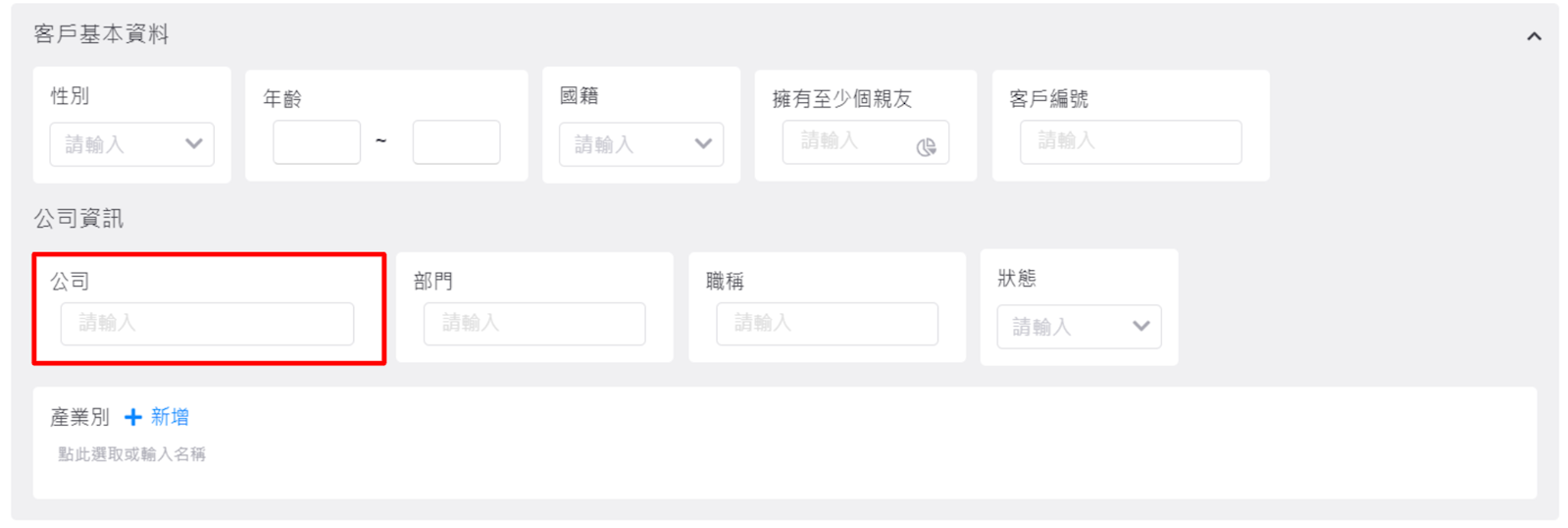
Task: Open the 性別 dropdown
Action: [x=131, y=144]
